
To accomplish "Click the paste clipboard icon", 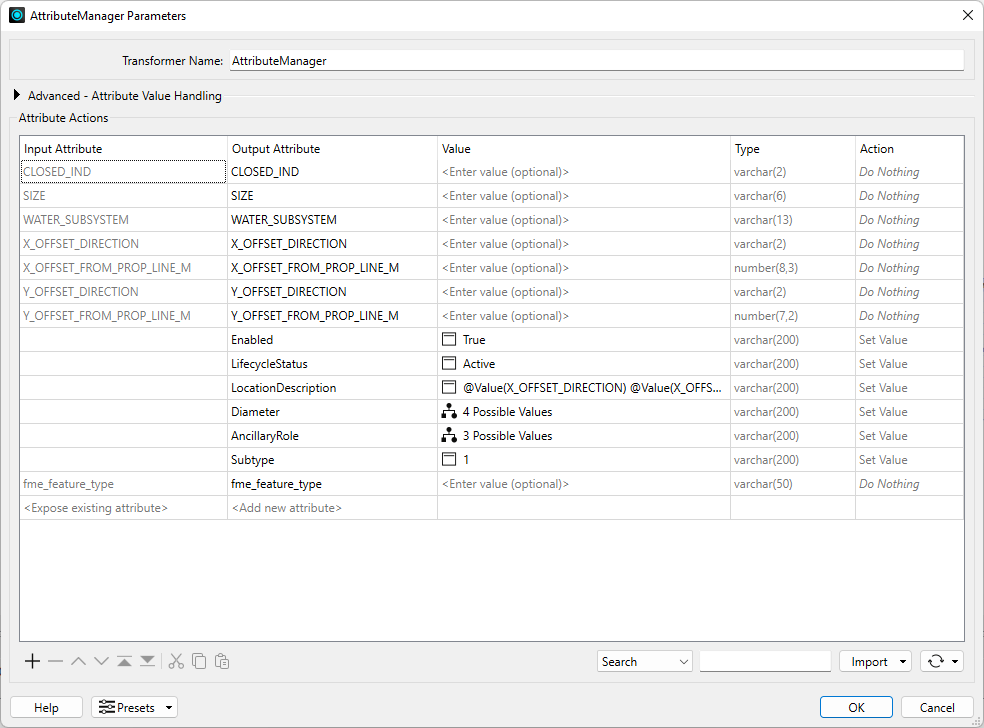I will pyautogui.click(x=222, y=661).
